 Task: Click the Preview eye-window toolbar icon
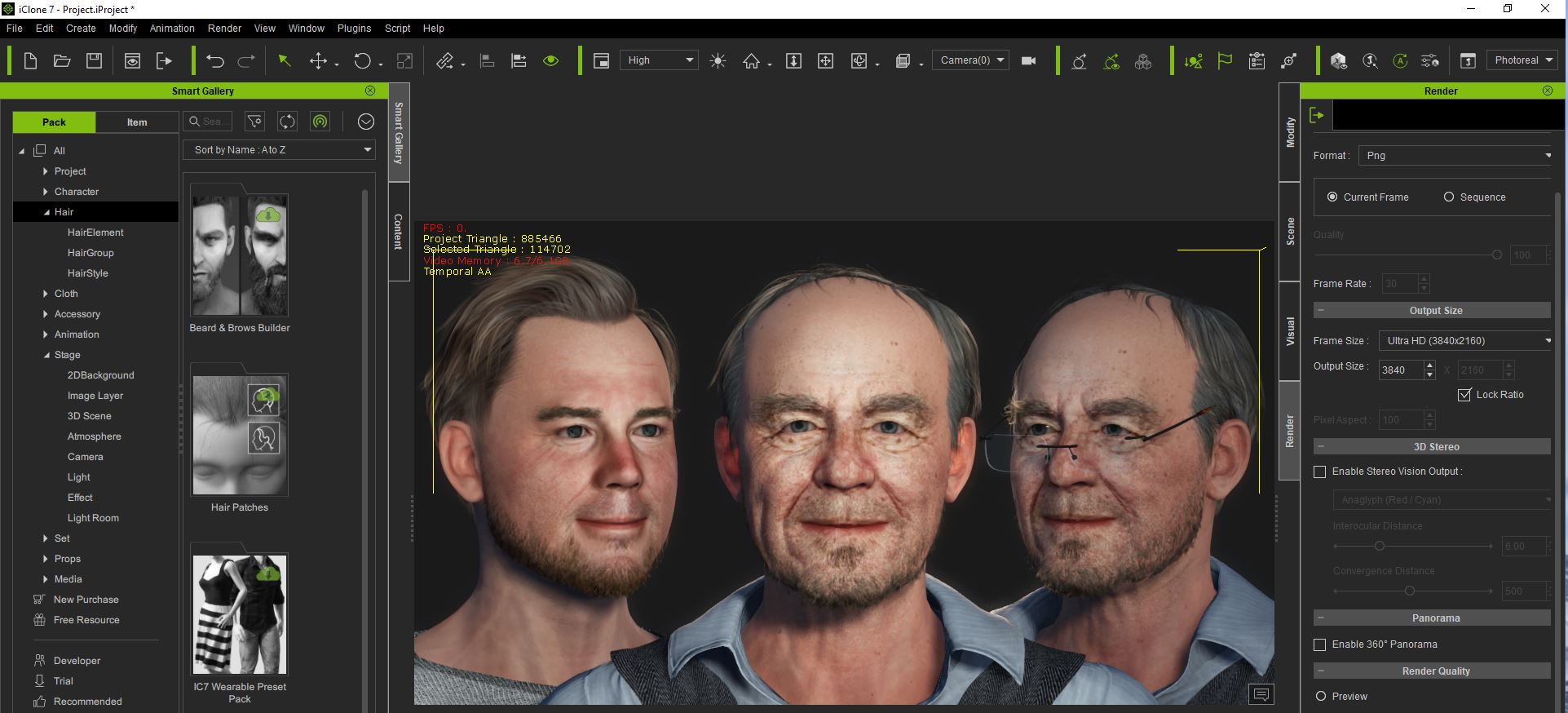coord(132,60)
